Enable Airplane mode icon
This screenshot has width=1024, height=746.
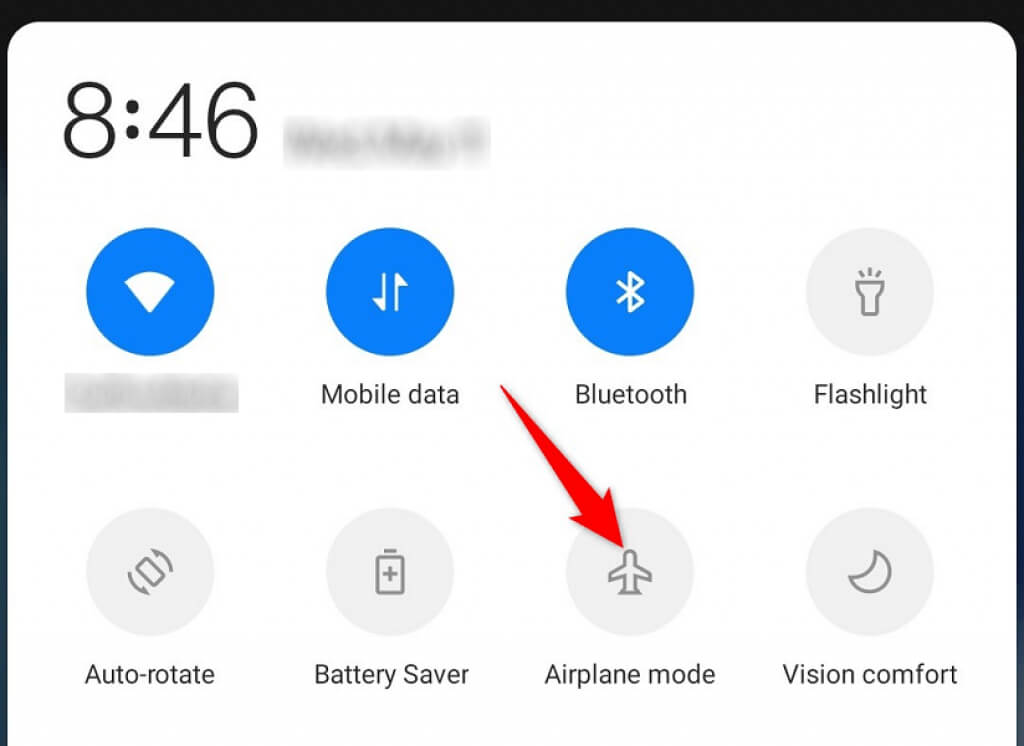tap(630, 572)
